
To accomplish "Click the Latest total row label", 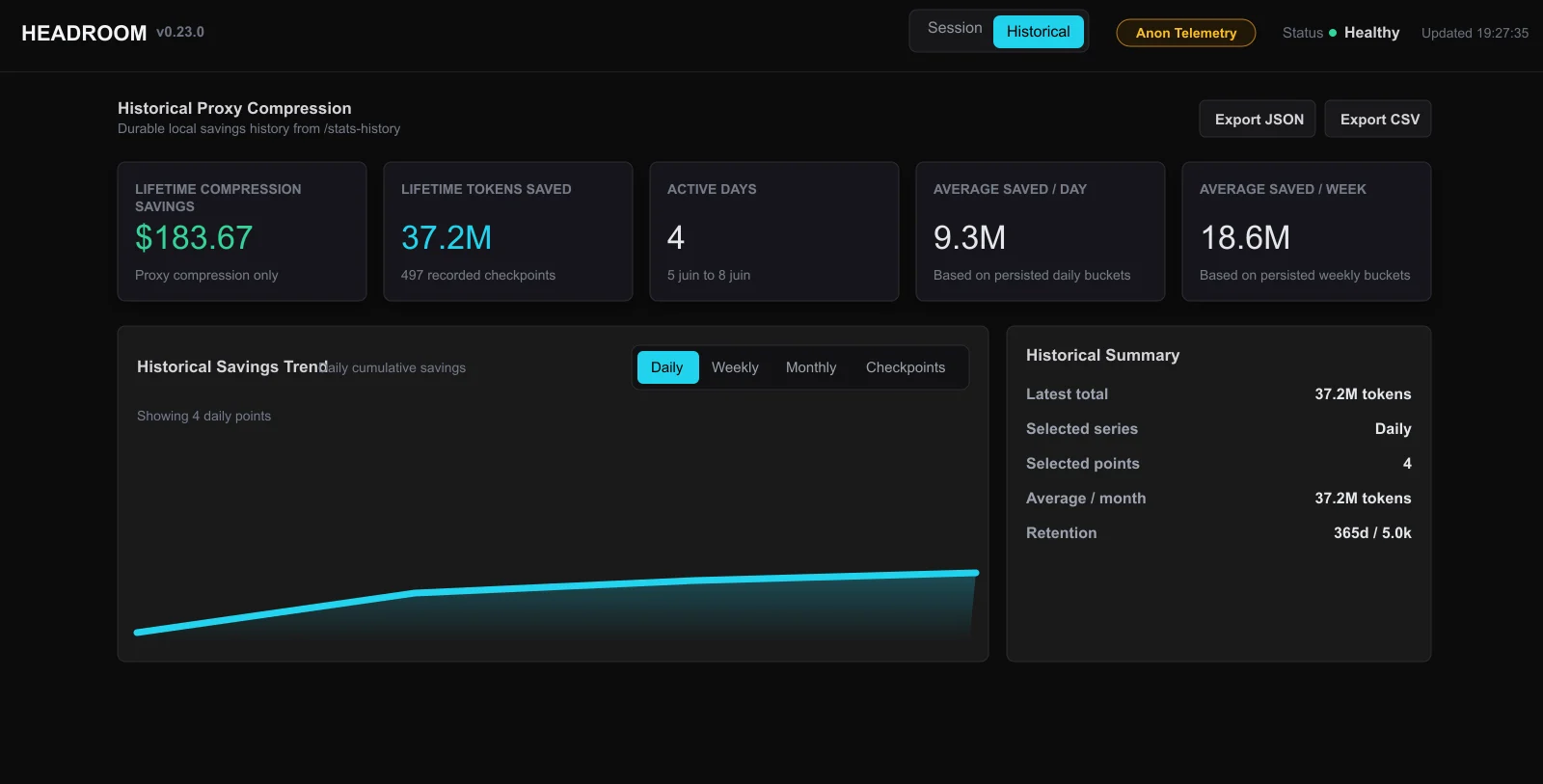I will [x=1067, y=393].
